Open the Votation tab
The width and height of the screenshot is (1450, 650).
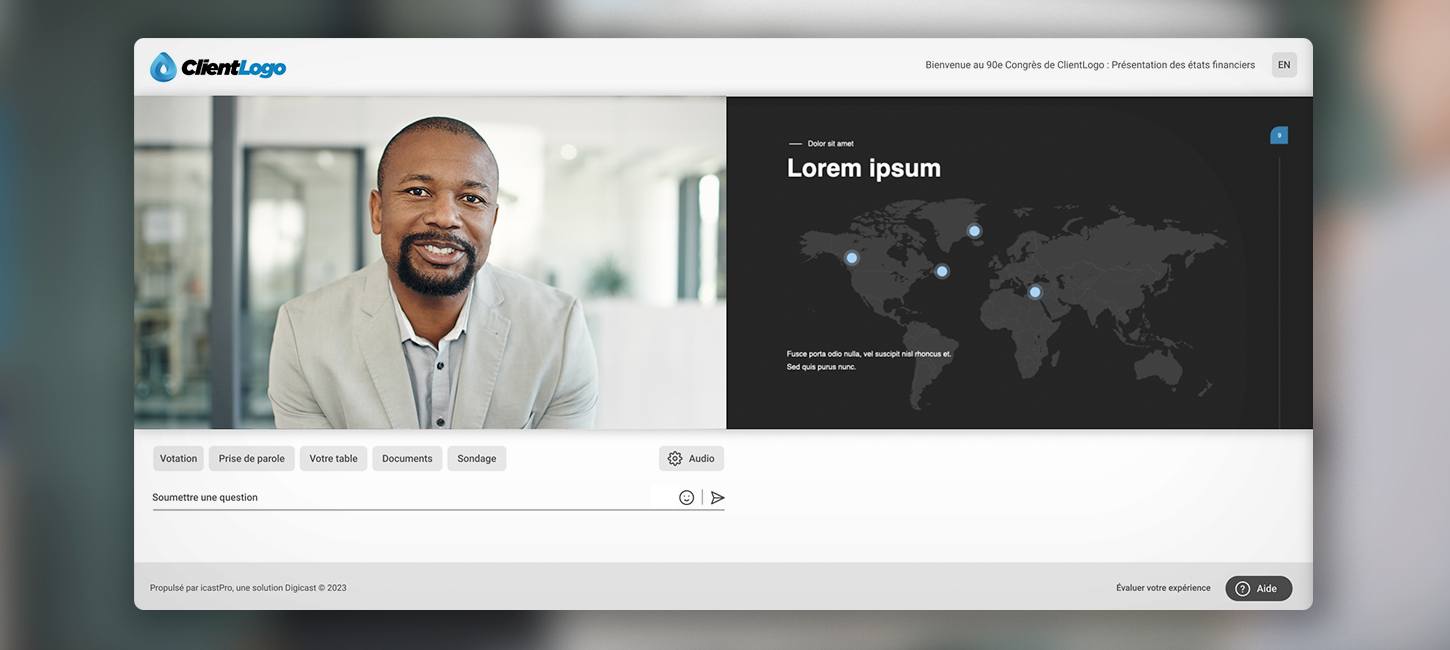pyautogui.click(x=178, y=458)
